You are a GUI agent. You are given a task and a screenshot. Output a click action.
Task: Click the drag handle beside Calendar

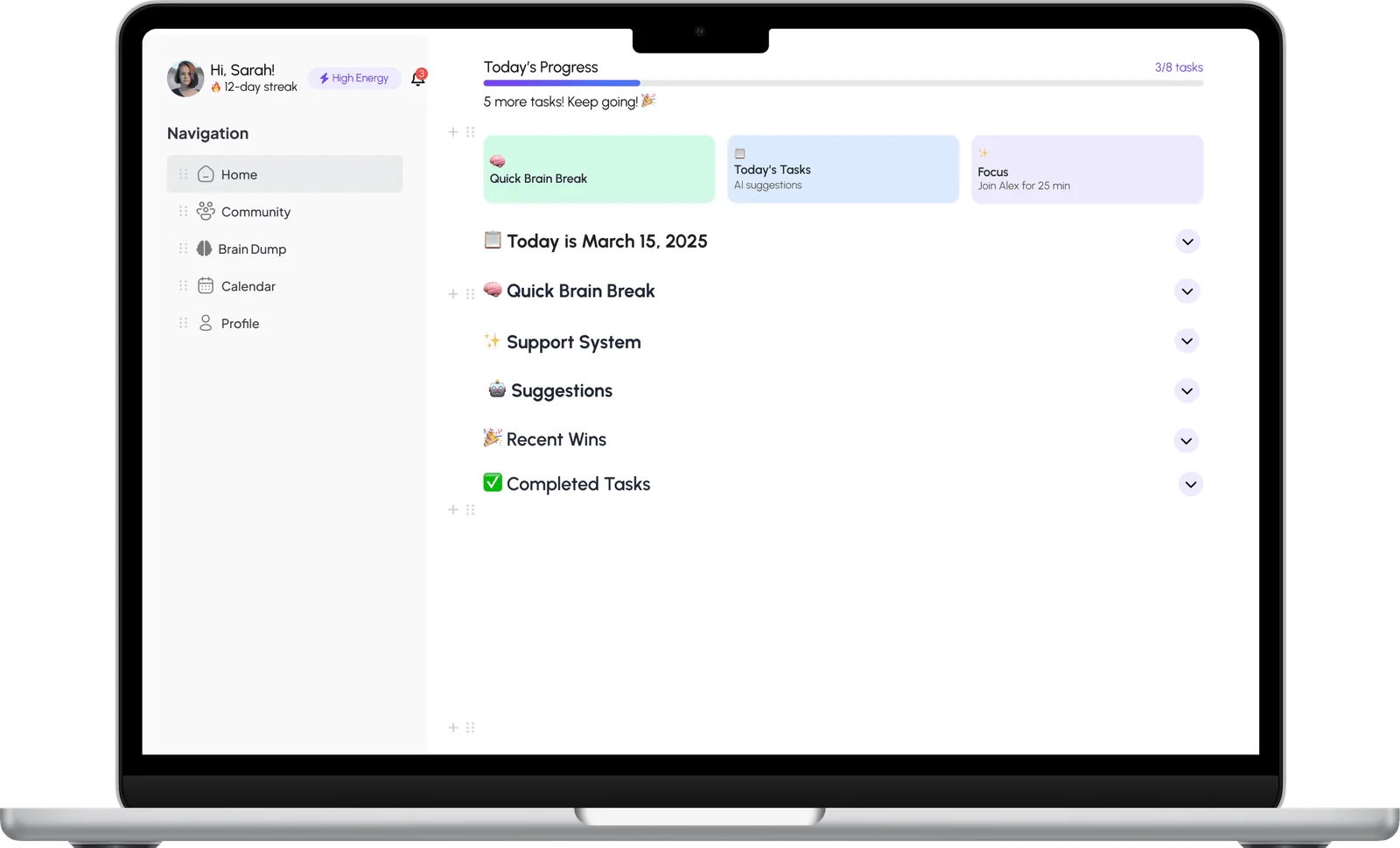[x=183, y=285]
